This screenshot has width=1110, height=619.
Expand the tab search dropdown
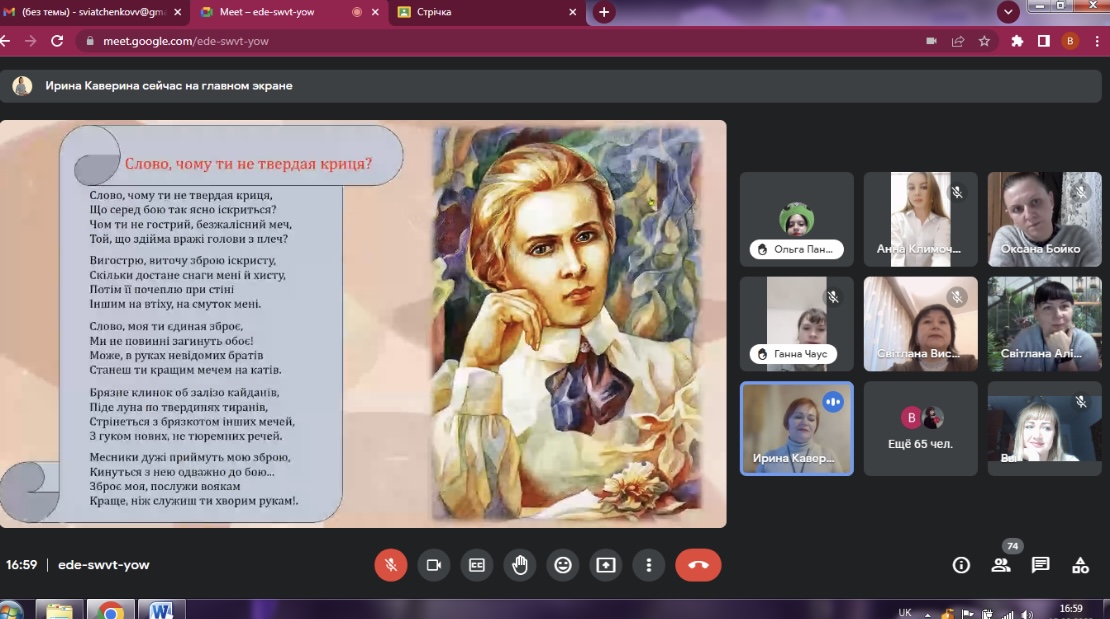pyautogui.click(x=1008, y=12)
